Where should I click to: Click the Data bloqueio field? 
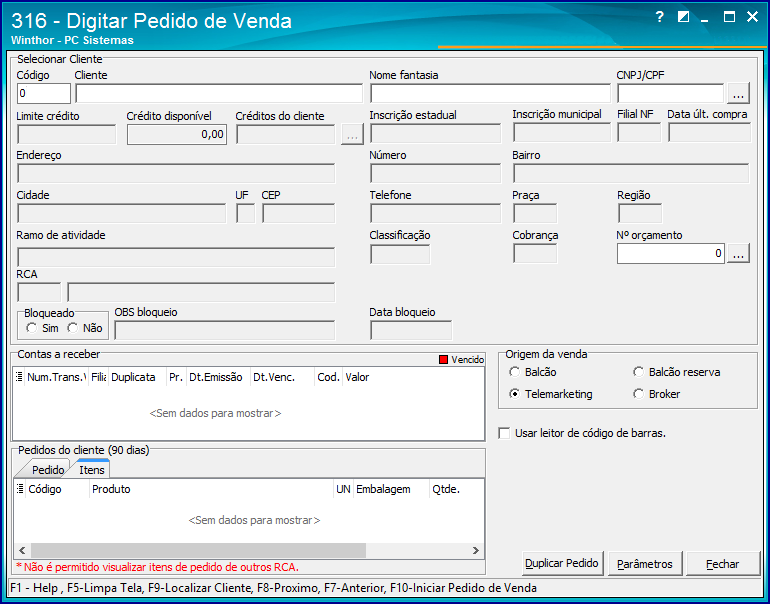(x=411, y=330)
